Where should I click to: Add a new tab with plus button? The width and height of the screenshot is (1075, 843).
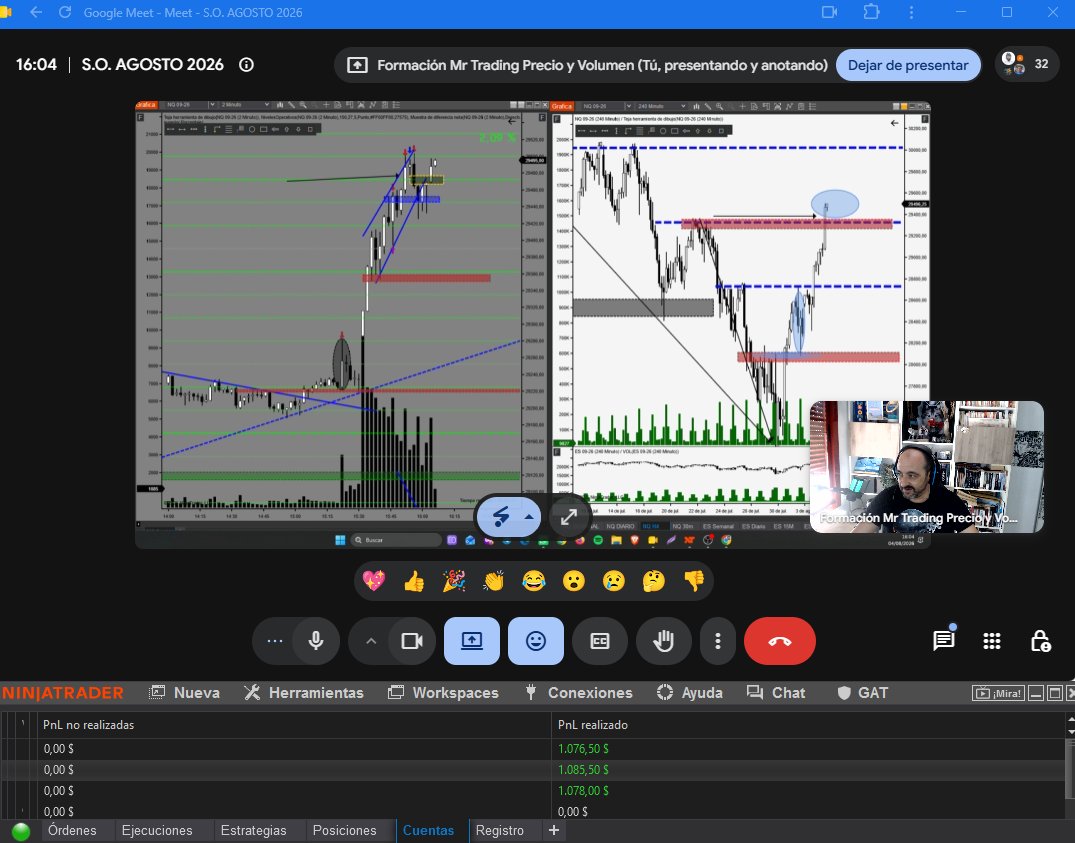pyautogui.click(x=554, y=831)
